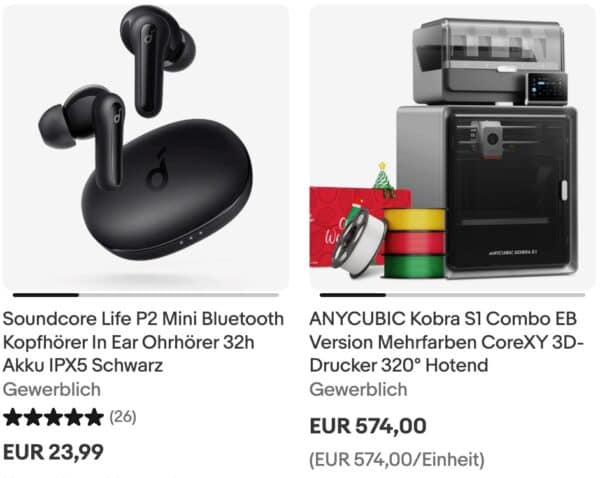
Task: Open the ANYCUBIC 3D printer product image
Action: point(452,147)
